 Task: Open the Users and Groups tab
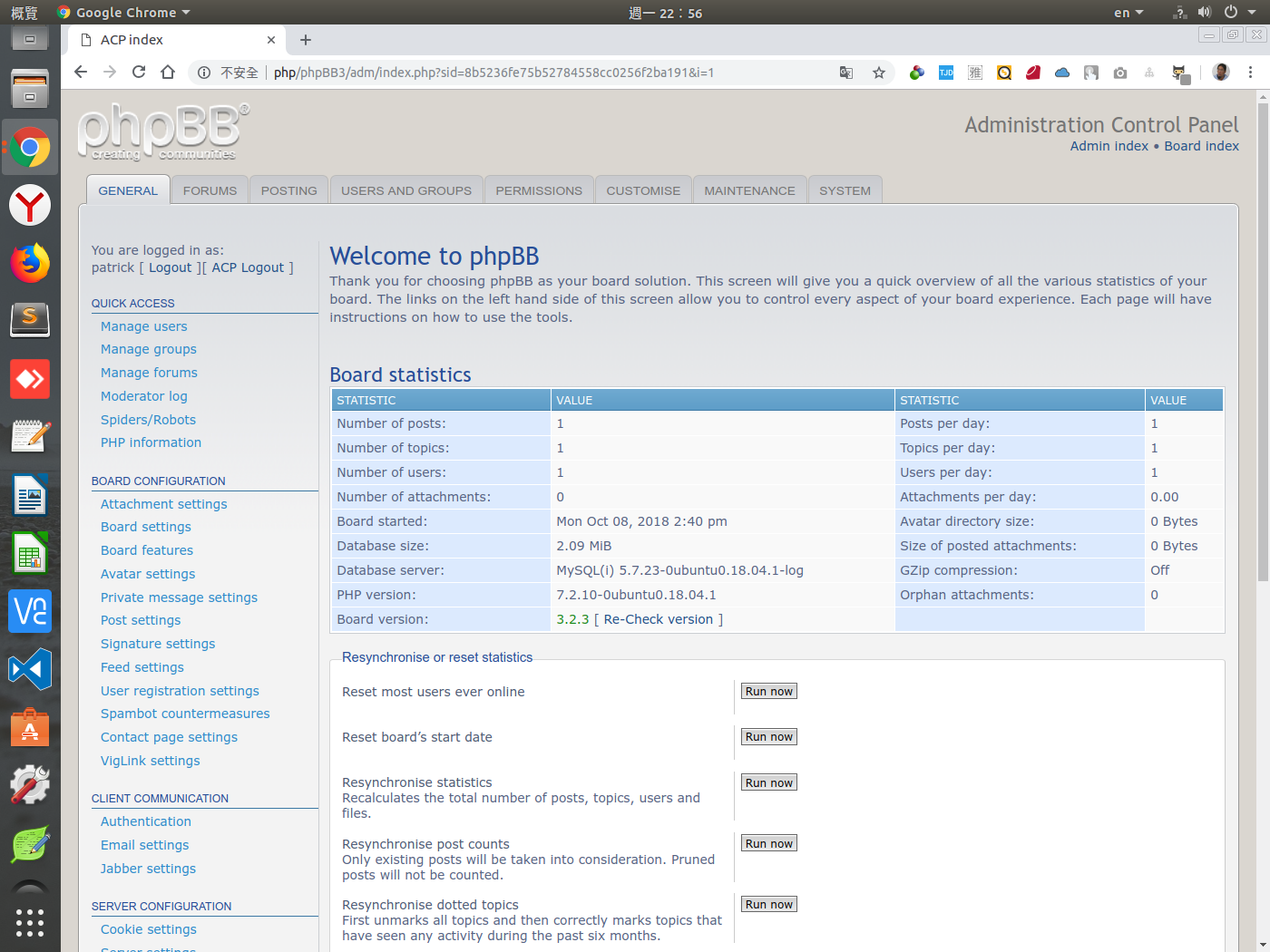point(406,190)
